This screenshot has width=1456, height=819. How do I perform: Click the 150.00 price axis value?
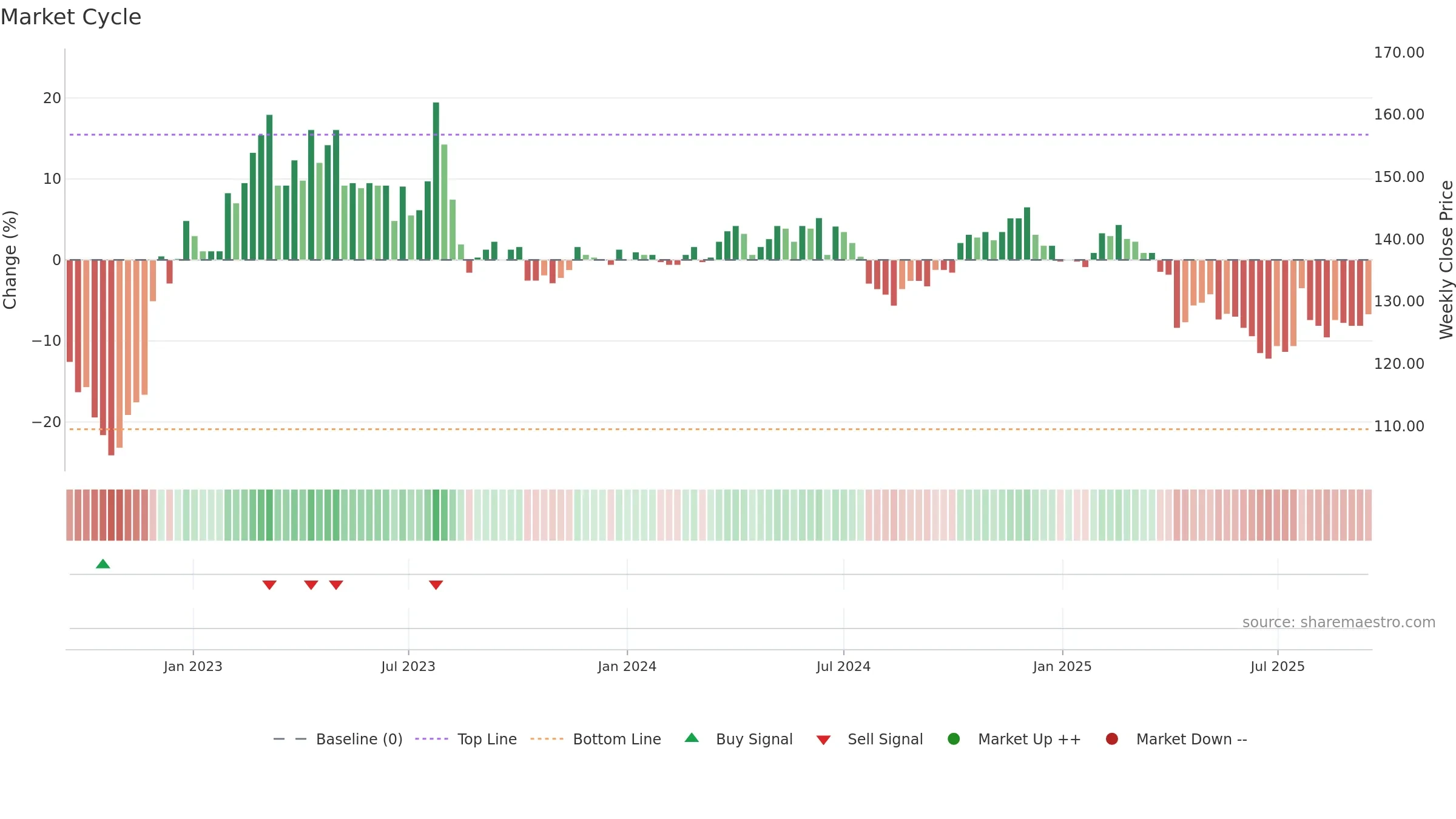(x=1399, y=177)
